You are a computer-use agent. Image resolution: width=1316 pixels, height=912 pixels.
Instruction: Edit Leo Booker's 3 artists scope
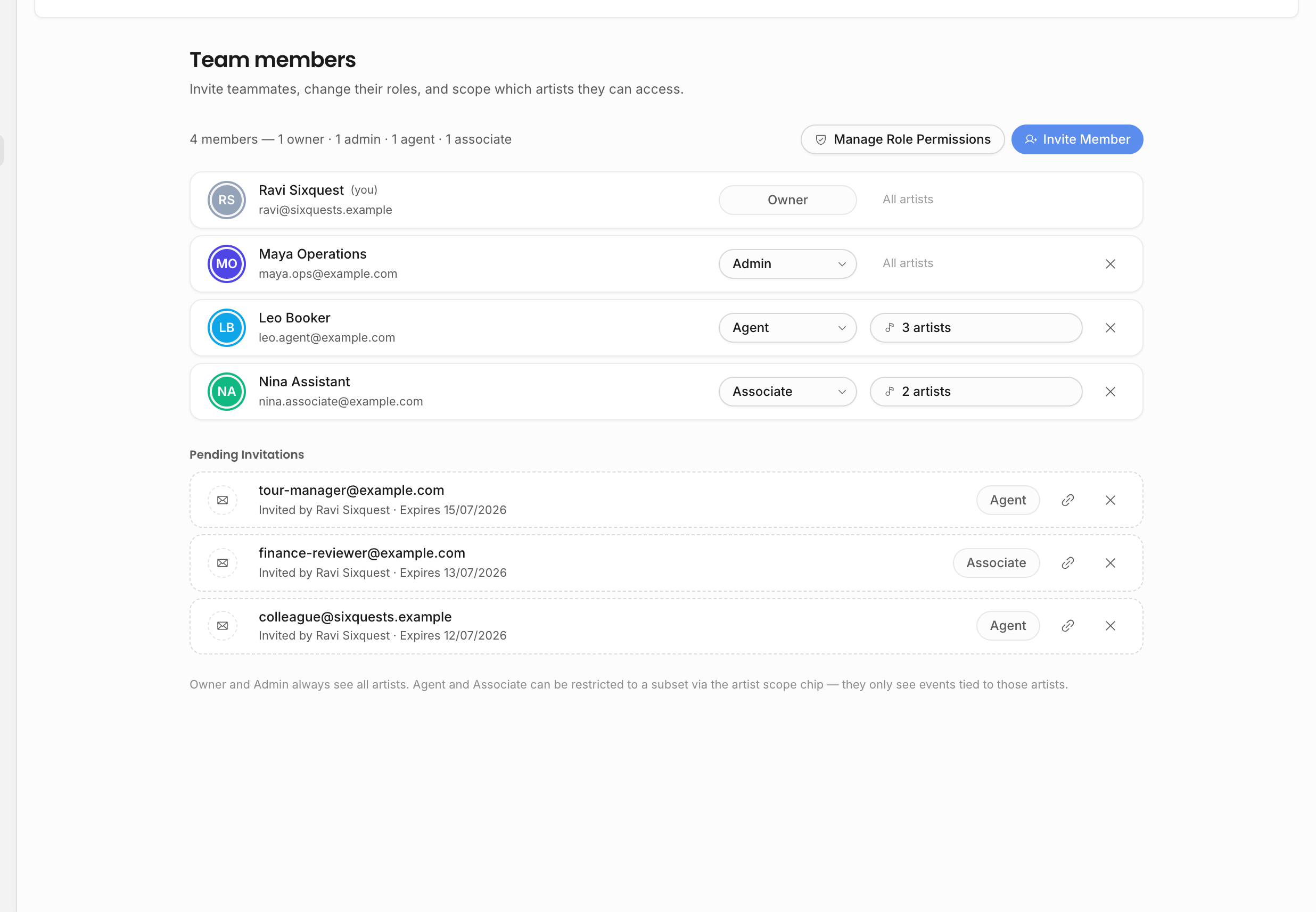pos(975,328)
